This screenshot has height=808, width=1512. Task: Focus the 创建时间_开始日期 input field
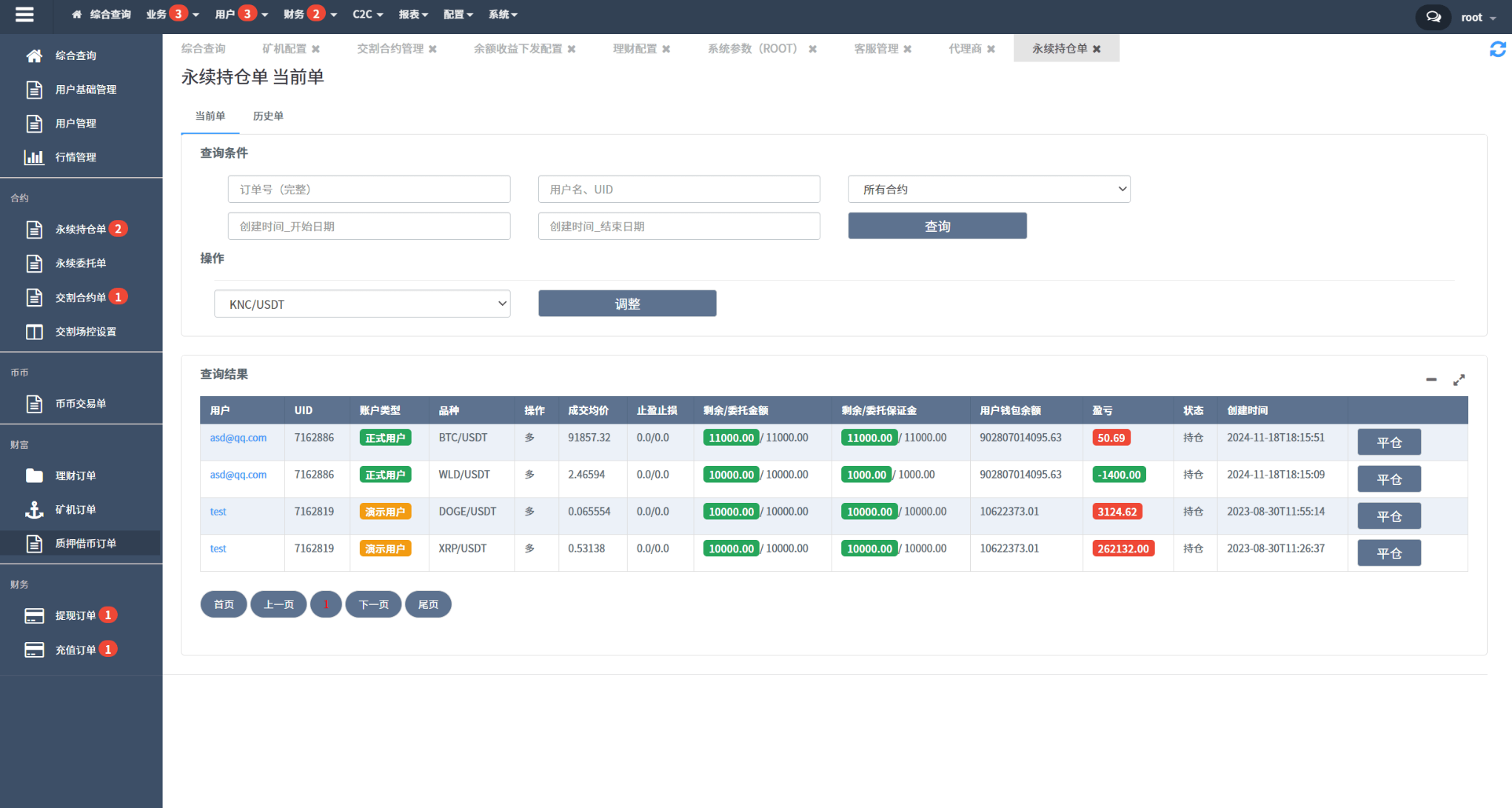point(369,227)
